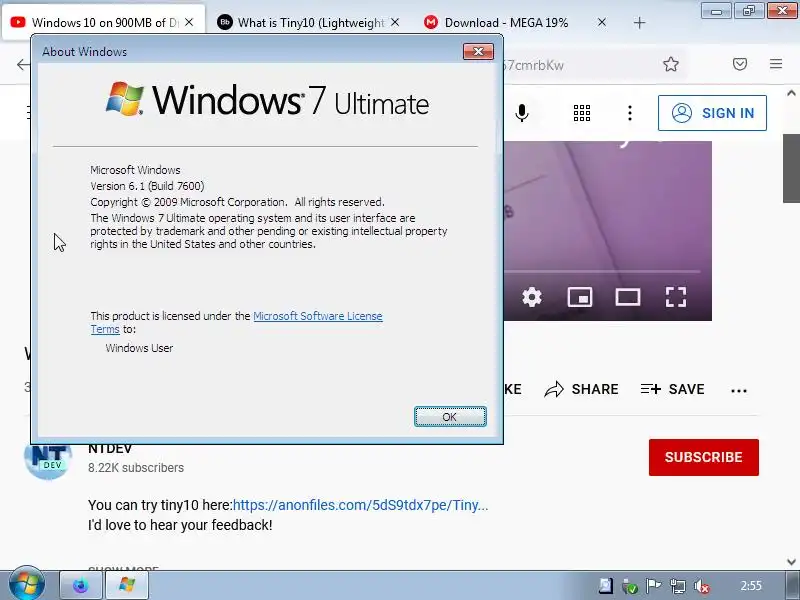Click the About Windows taskbar button

click(x=127, y=585)
